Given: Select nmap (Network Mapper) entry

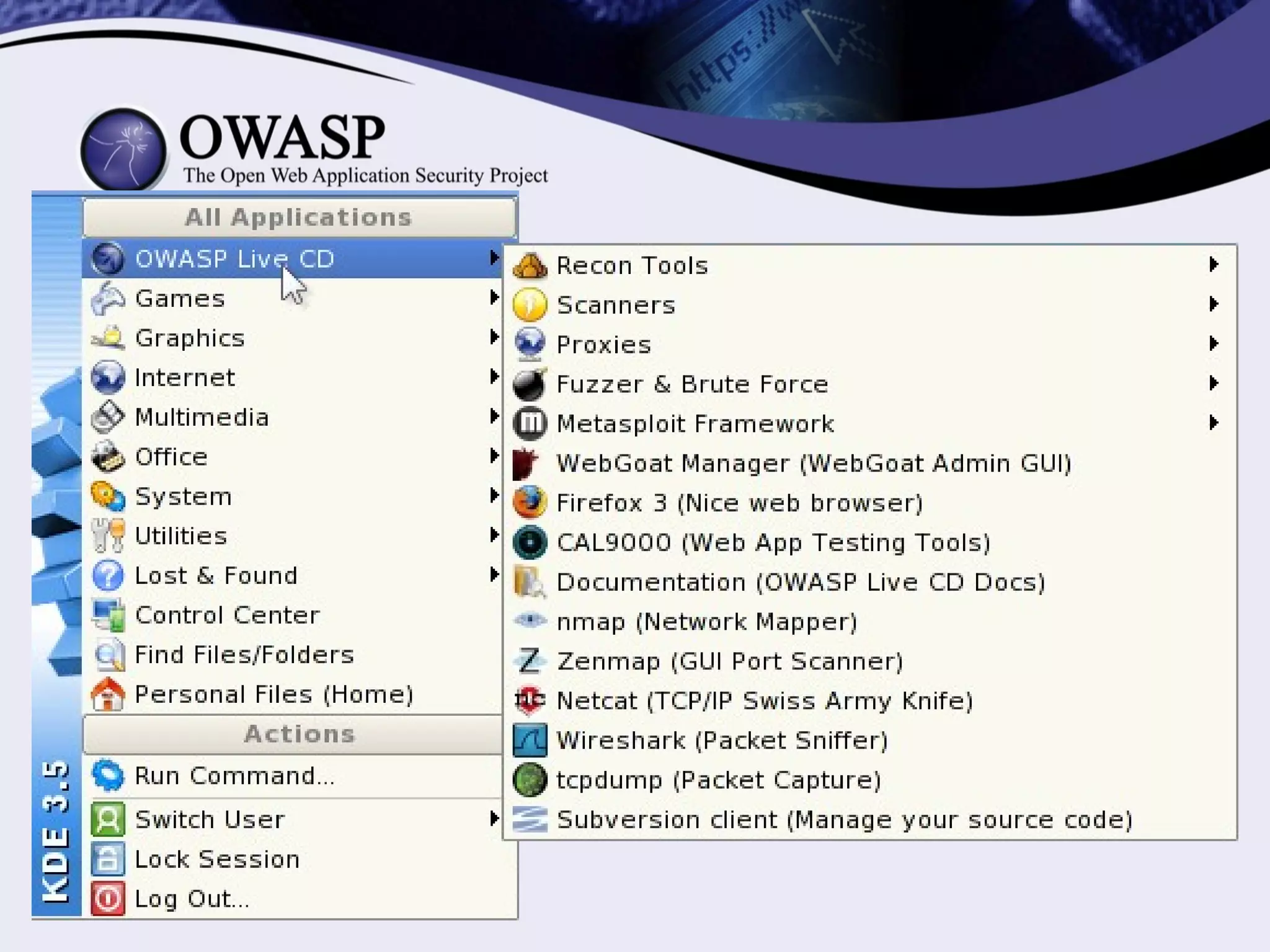Looking at the screenshot, I should (706, 622).
